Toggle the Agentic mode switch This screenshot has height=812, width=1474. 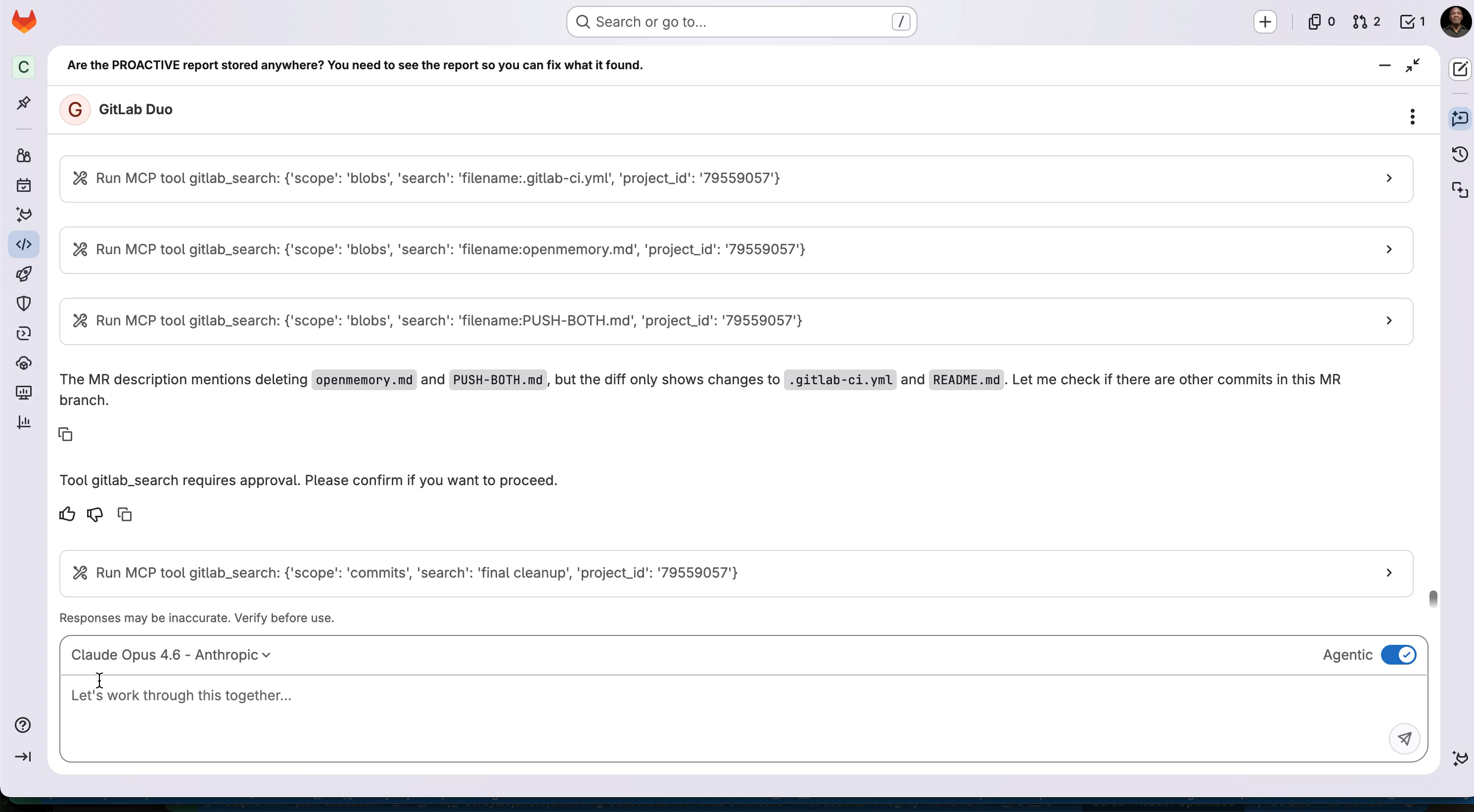coord(1398,655)
